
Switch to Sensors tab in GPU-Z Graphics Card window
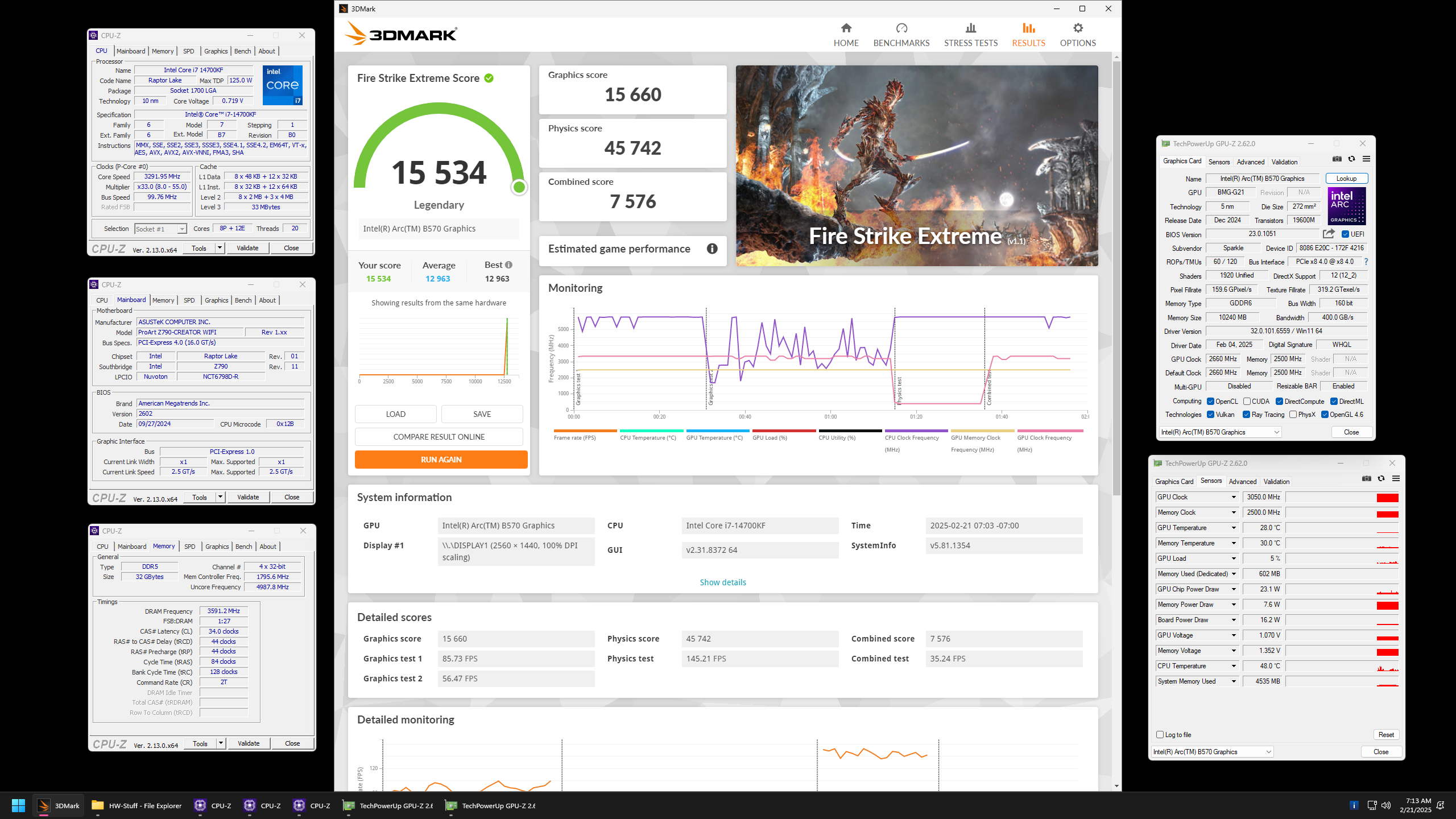[1219, 162]
